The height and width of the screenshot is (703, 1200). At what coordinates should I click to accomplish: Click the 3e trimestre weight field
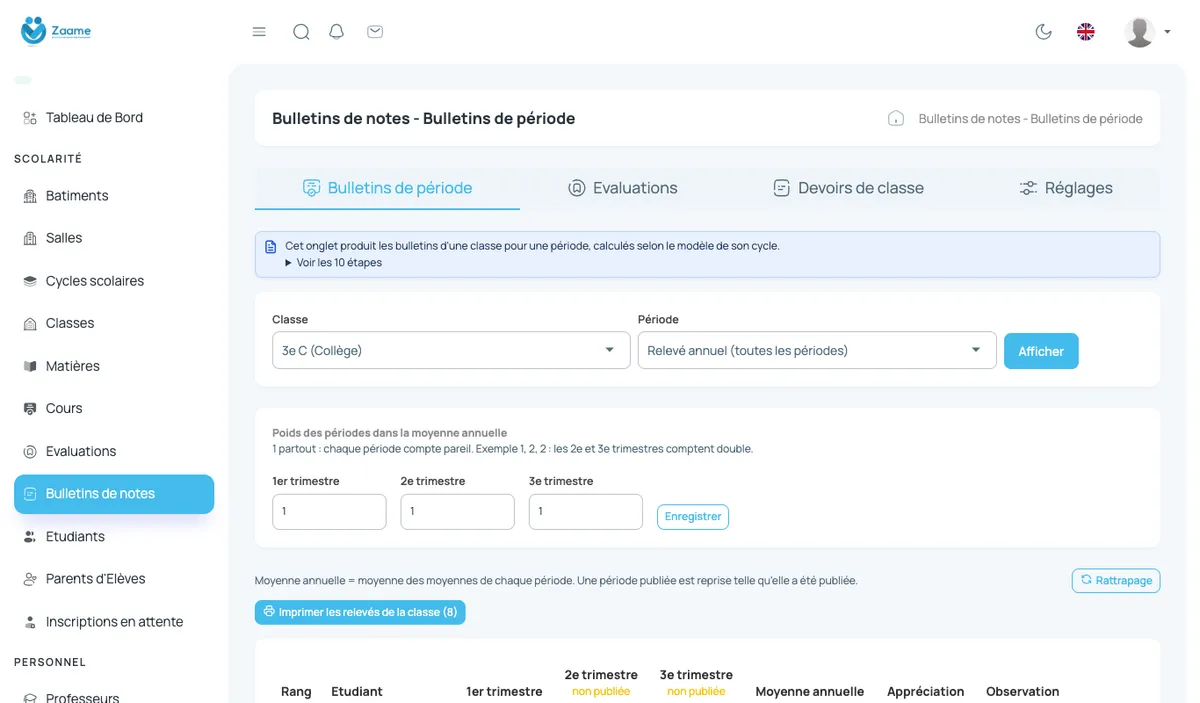pos(585,512)
